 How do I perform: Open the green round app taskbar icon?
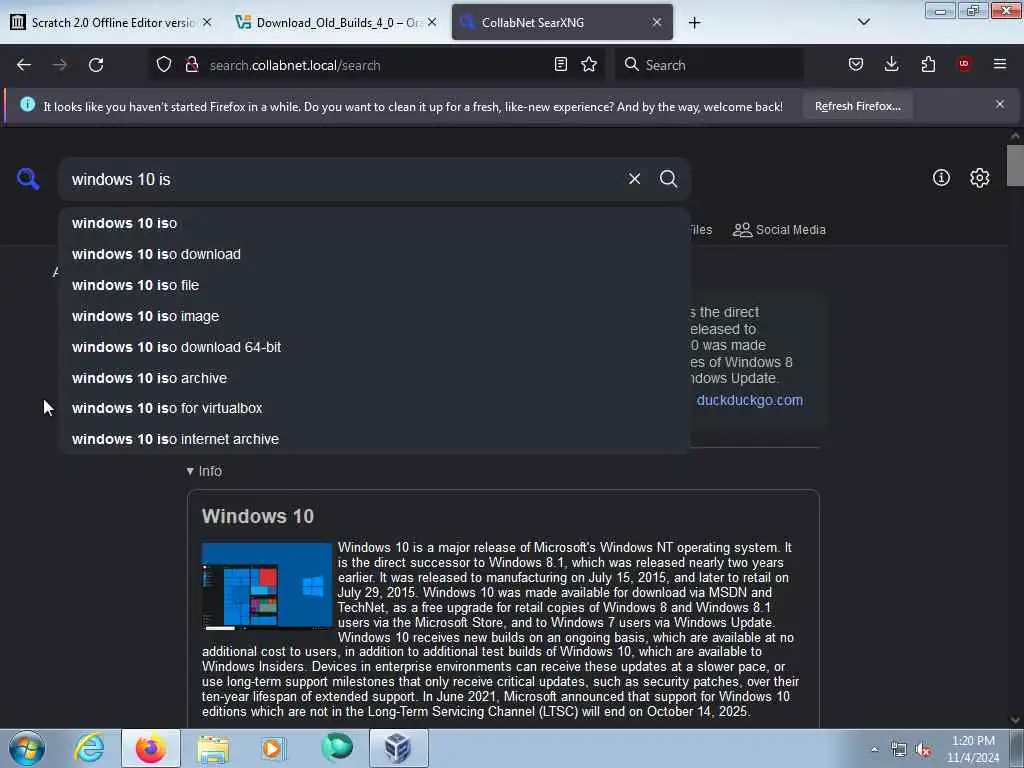click(336, 748)
